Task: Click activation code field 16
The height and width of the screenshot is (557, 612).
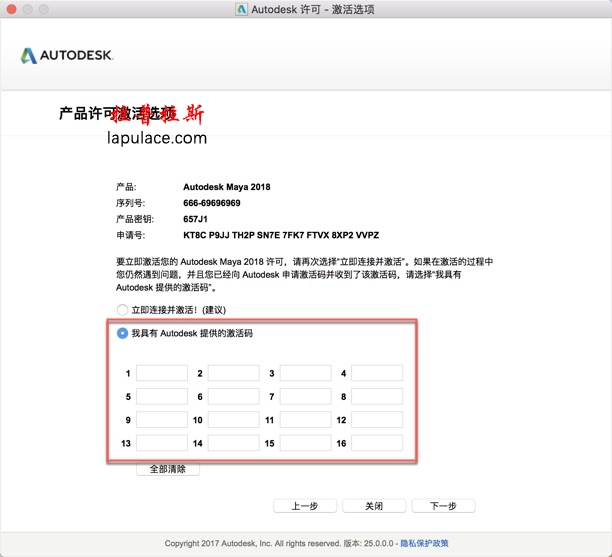Action: [377, 443]
